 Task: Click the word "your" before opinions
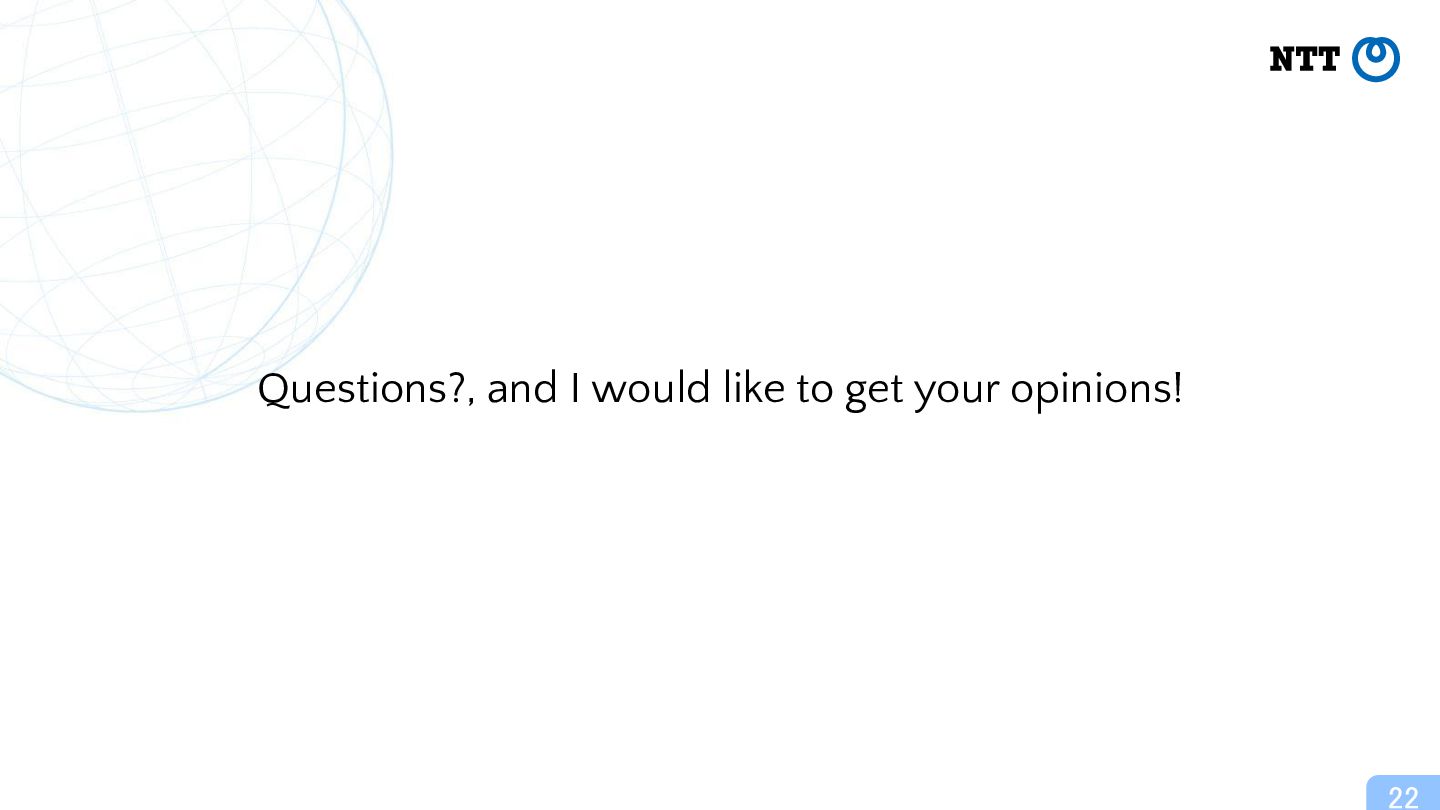click(x=957, y=392)
